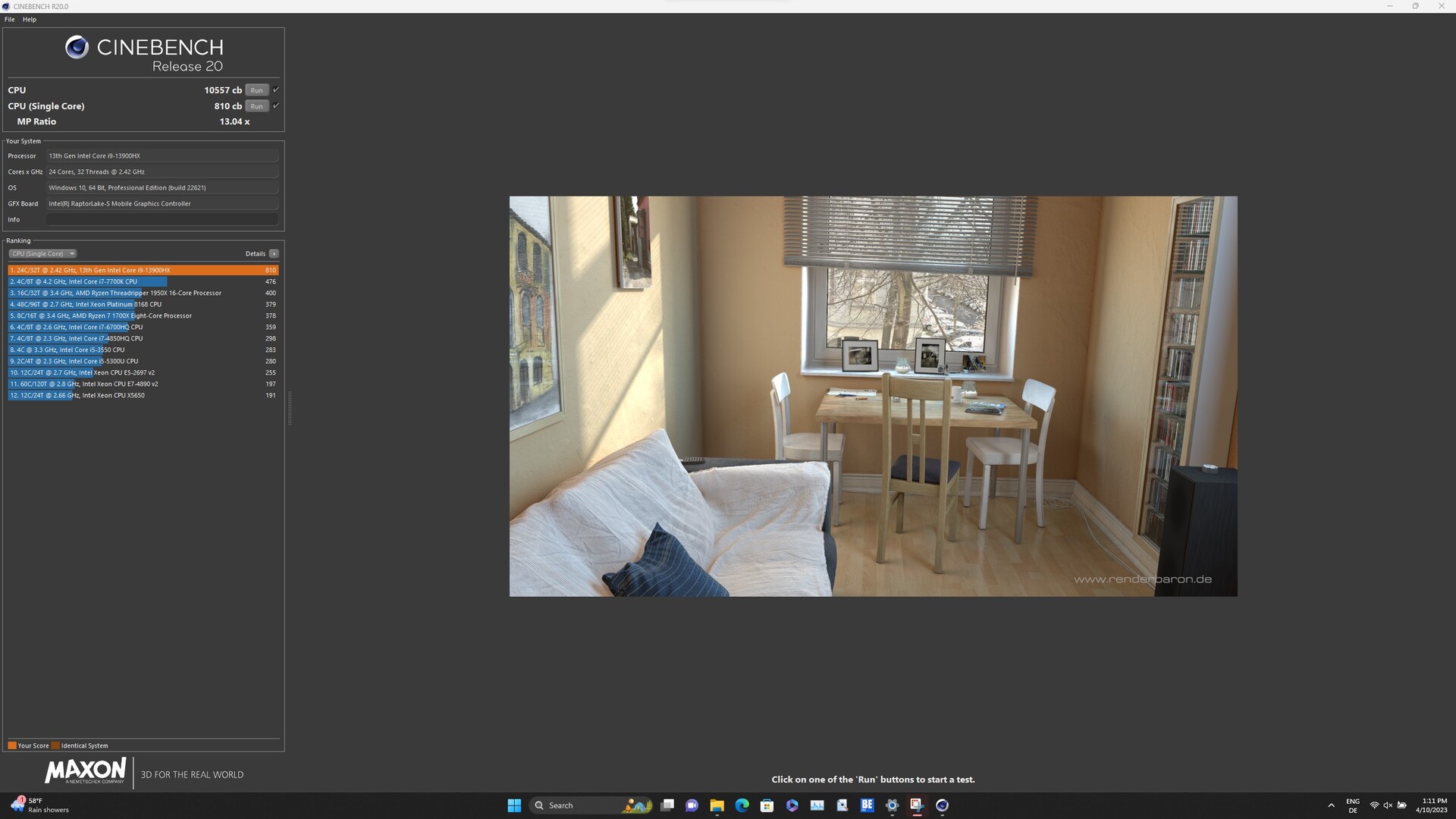The height and width of the screenshot is (819, 1456).
Task: Launch Microsoft Edge from the taskbar
Action: click(742, 805)
